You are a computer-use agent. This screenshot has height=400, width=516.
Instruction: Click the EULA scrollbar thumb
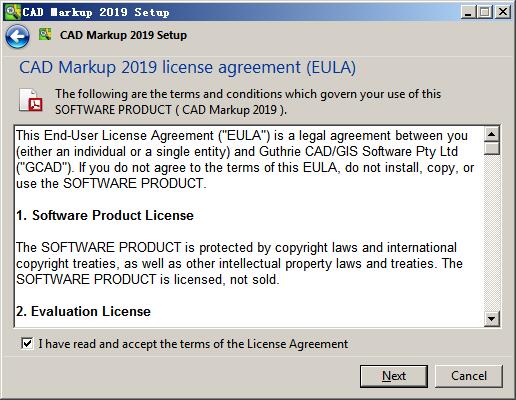pyautogui.click(x=492, y=148)
